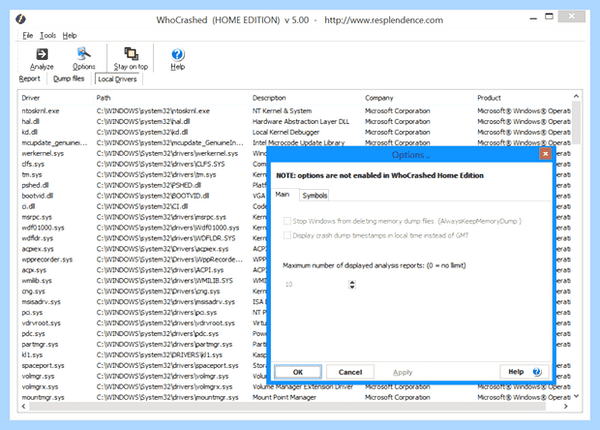Click the Analyze toolbar icon
This screenshot has width=600, height=430.
point(42,54)
